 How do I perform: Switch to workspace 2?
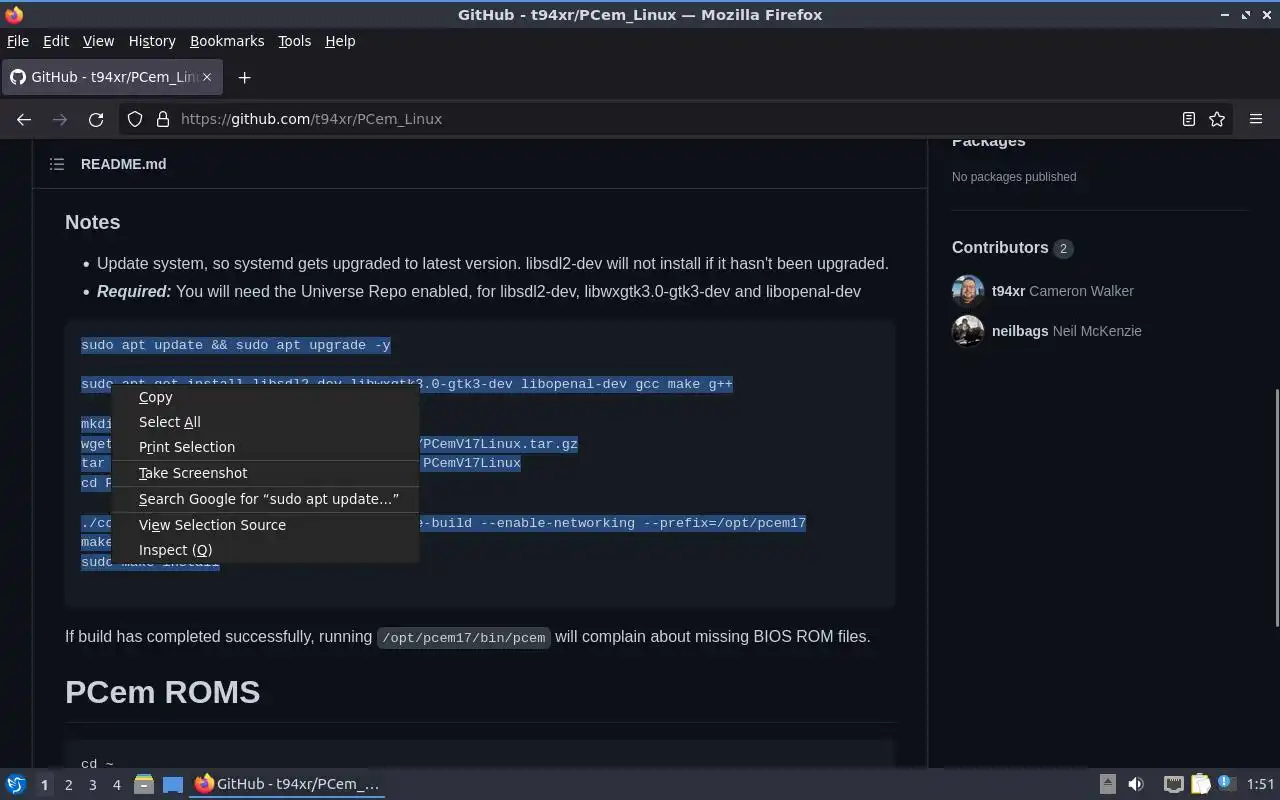coord(68,785)
